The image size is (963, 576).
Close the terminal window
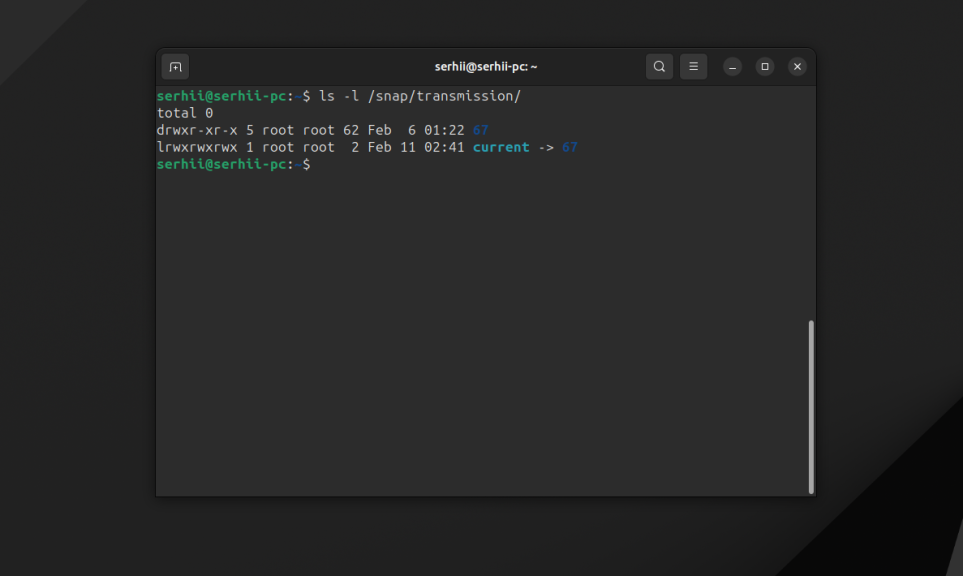click(797, 66)
